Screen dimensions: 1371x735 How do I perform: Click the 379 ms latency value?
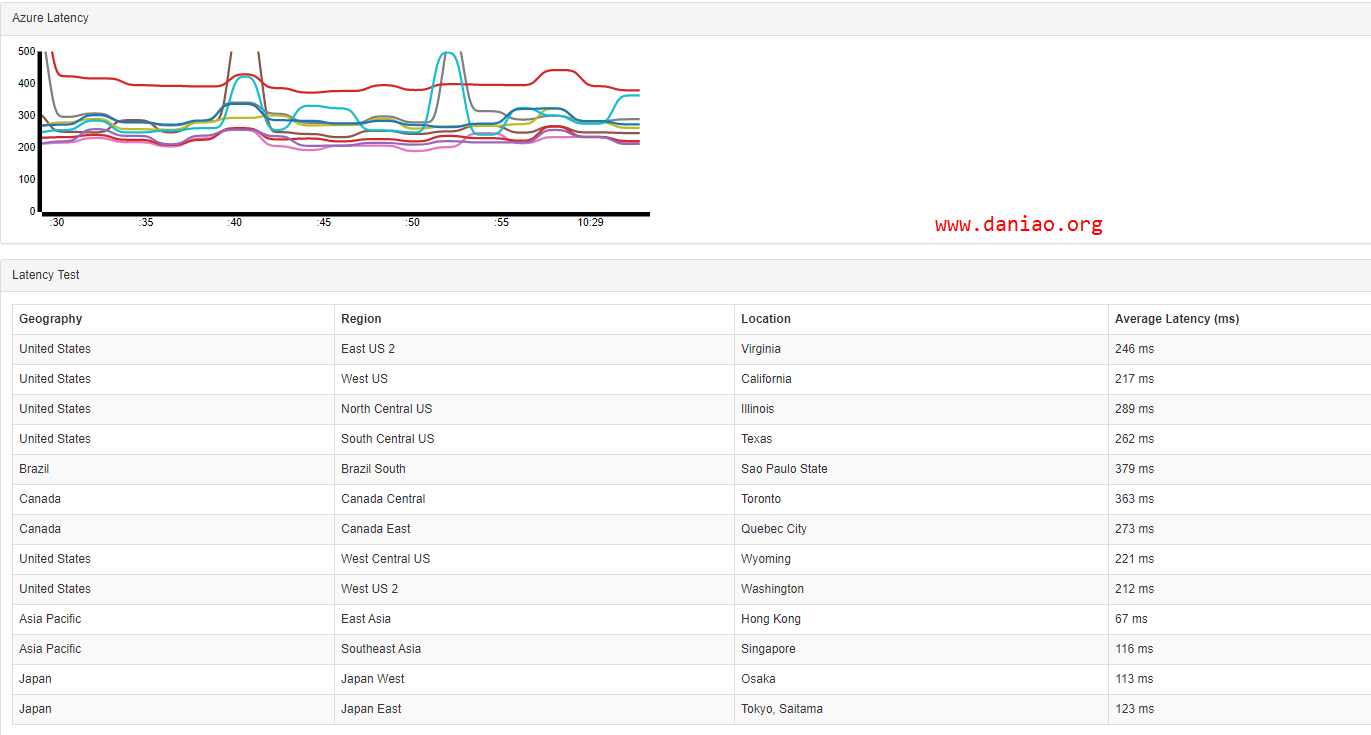1134,469
